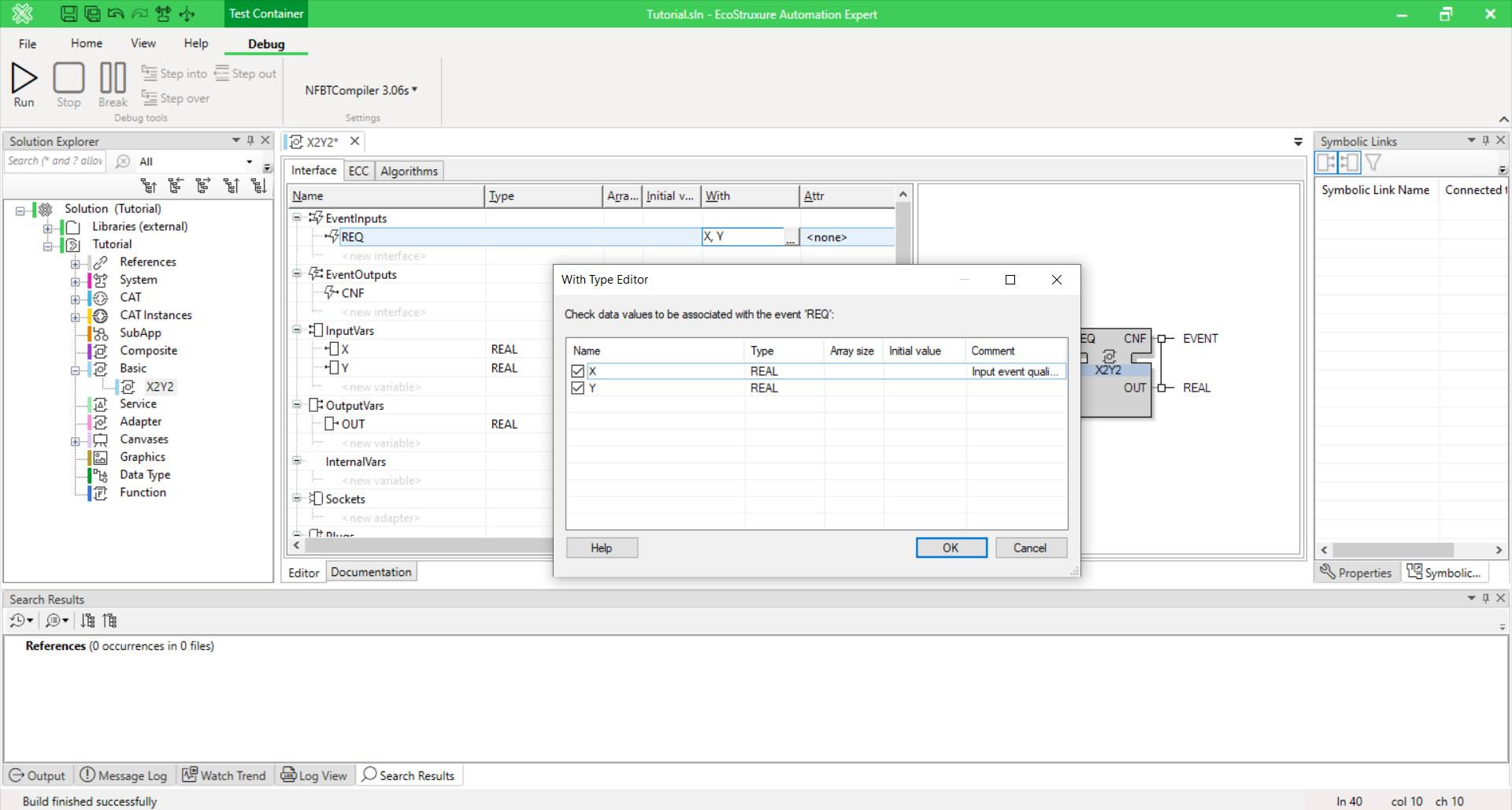
Task: Open NFBTCompiler settings dropdown
Action: click(361, 90)
